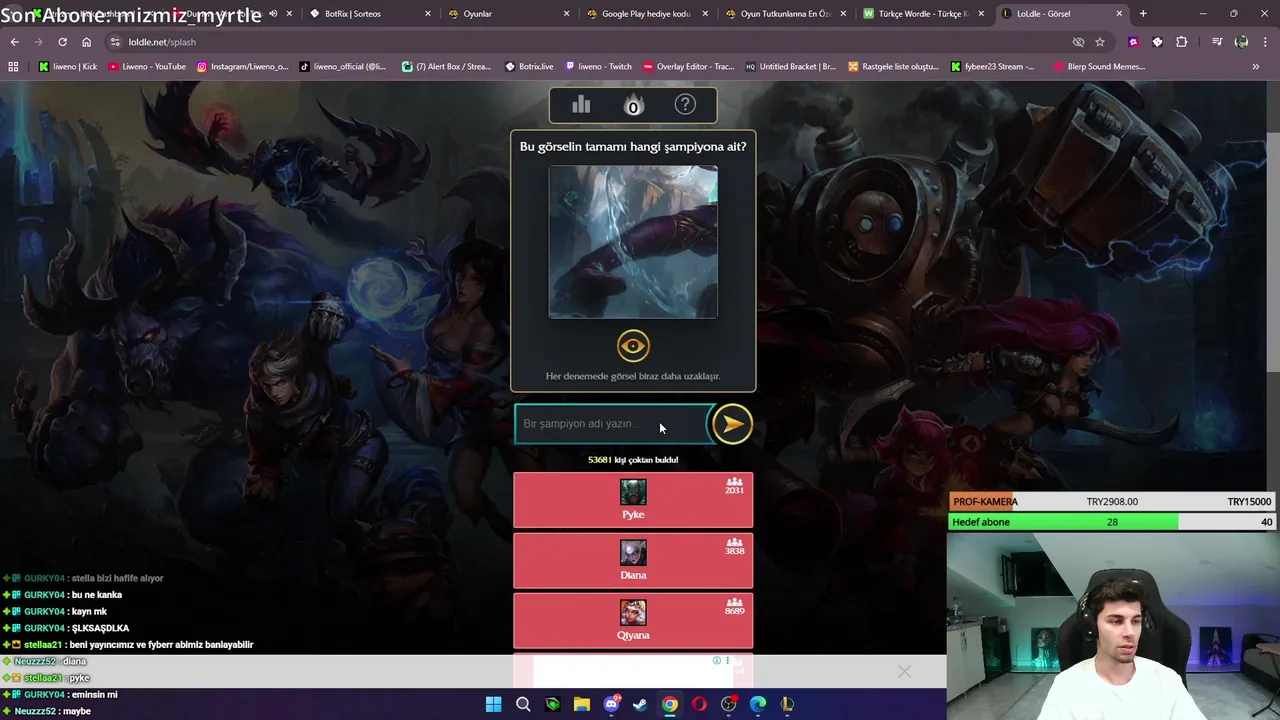Reload the loldle.net page

62,42
